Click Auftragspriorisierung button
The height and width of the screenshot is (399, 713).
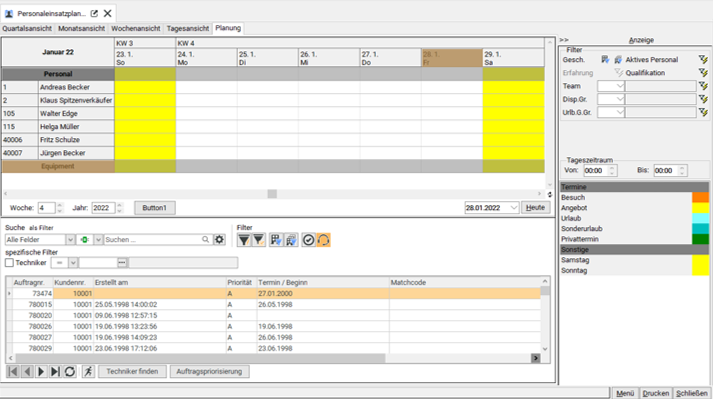coord(209,371)
